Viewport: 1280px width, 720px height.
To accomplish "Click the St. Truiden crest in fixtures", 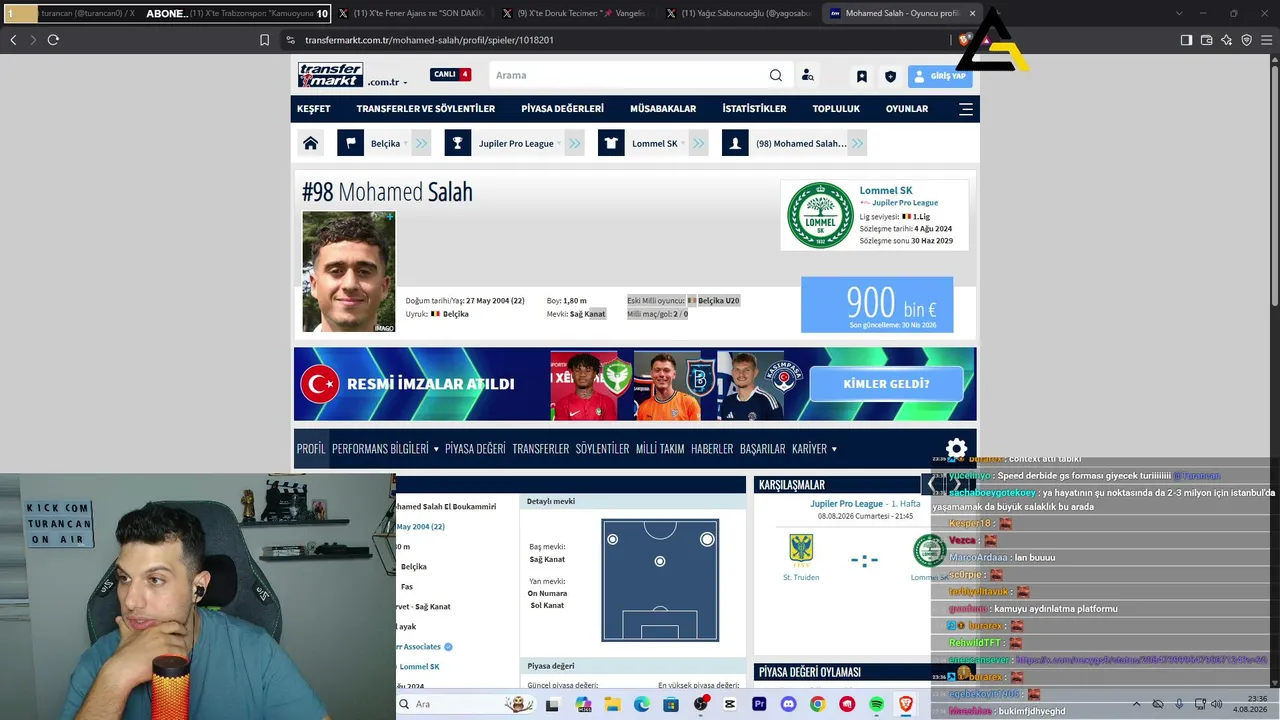I will pyautogui.click(x=801, y=548).
